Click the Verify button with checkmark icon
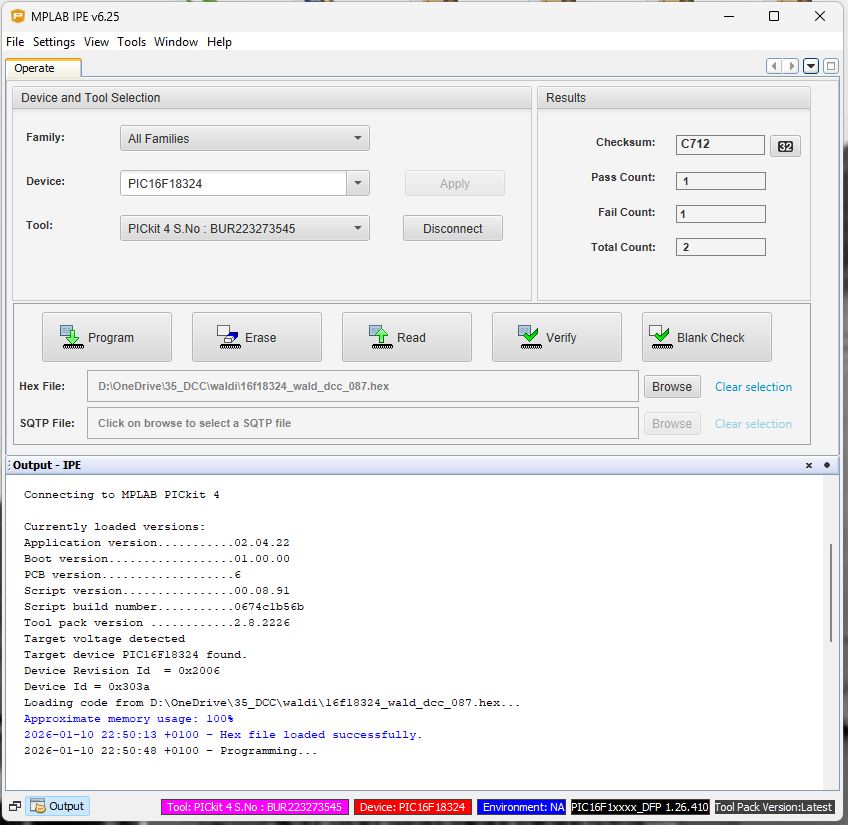The width and height of the screenshot is (848, 825). [x=557, y=337]
